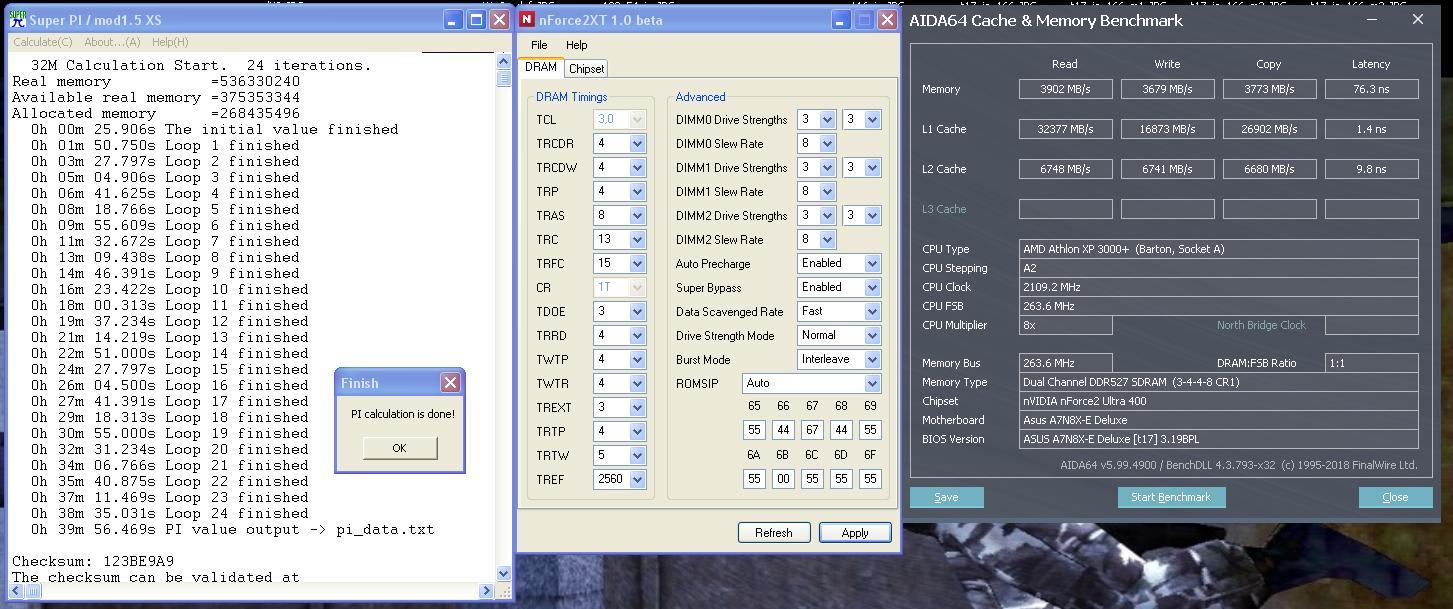The height and width of the screenshot is (609, 1453).
Task: Open the Data Scavenged Rate dropdown
Action: [872, 311]
